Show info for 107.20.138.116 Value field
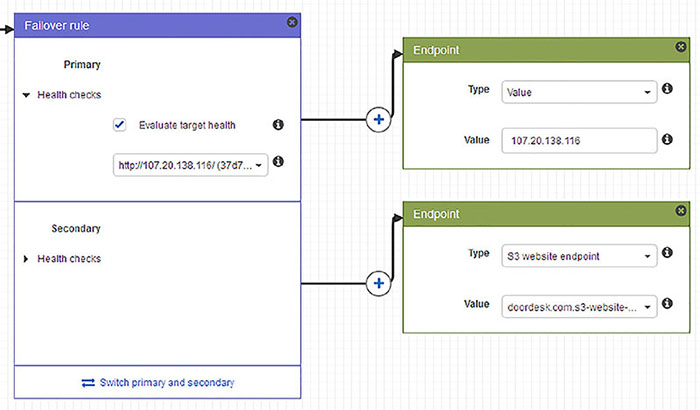This screenshot has height=410, width=700. pyautogui.click(x=667, y=141)
